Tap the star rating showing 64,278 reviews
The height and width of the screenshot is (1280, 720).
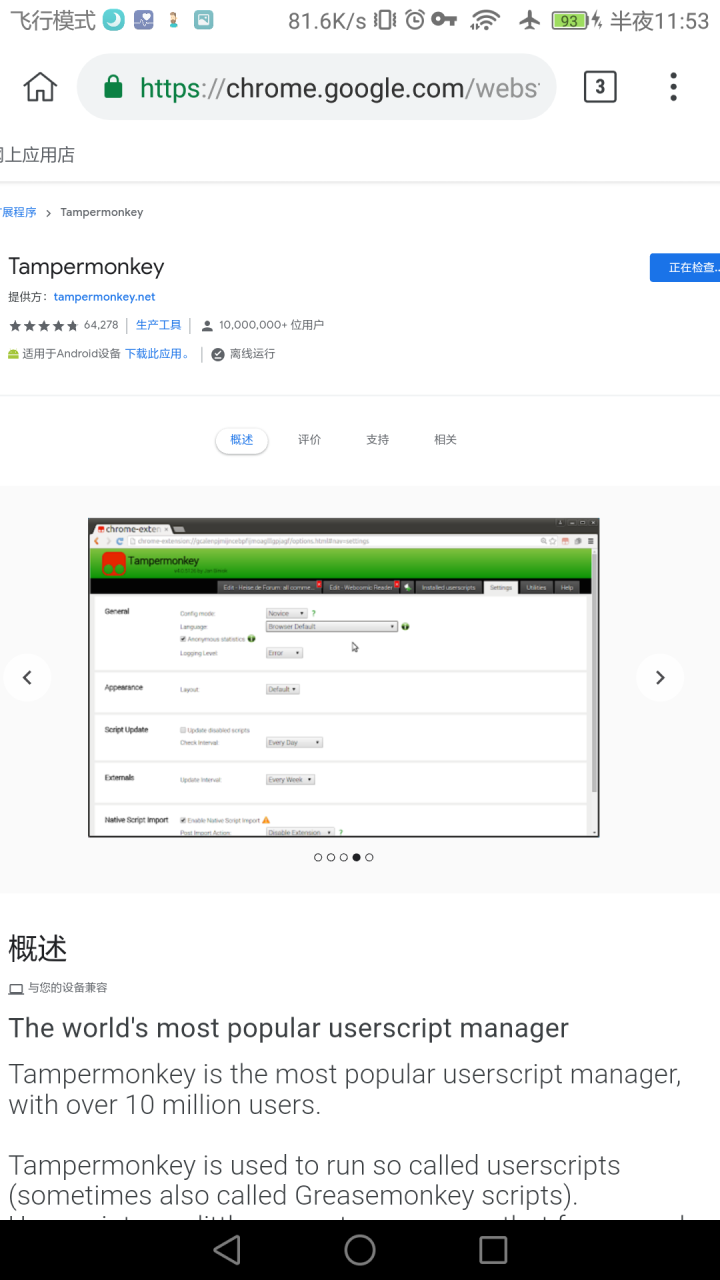pos(63,325)
